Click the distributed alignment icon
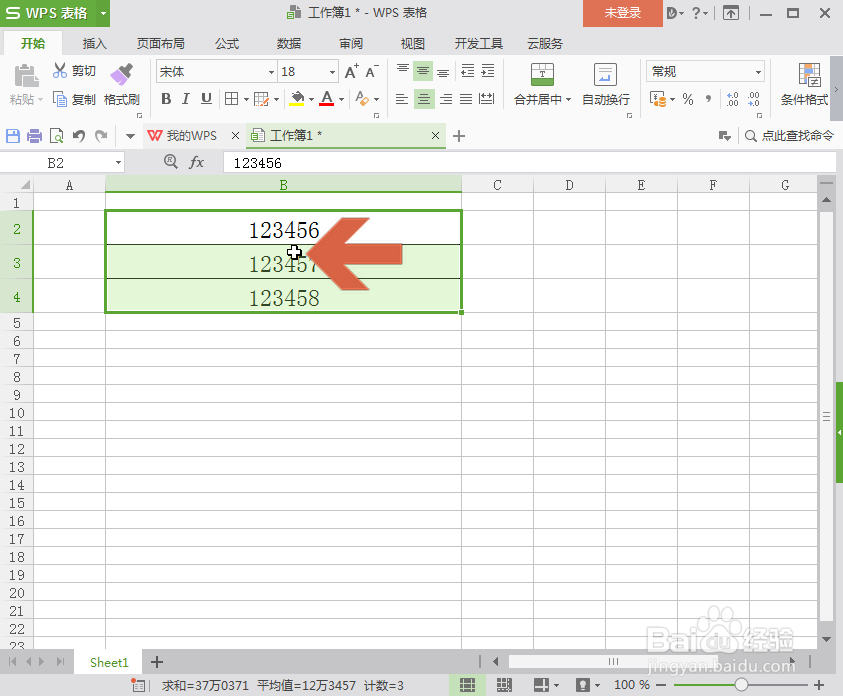The image size is (843, 696). [x=487, y=99]
